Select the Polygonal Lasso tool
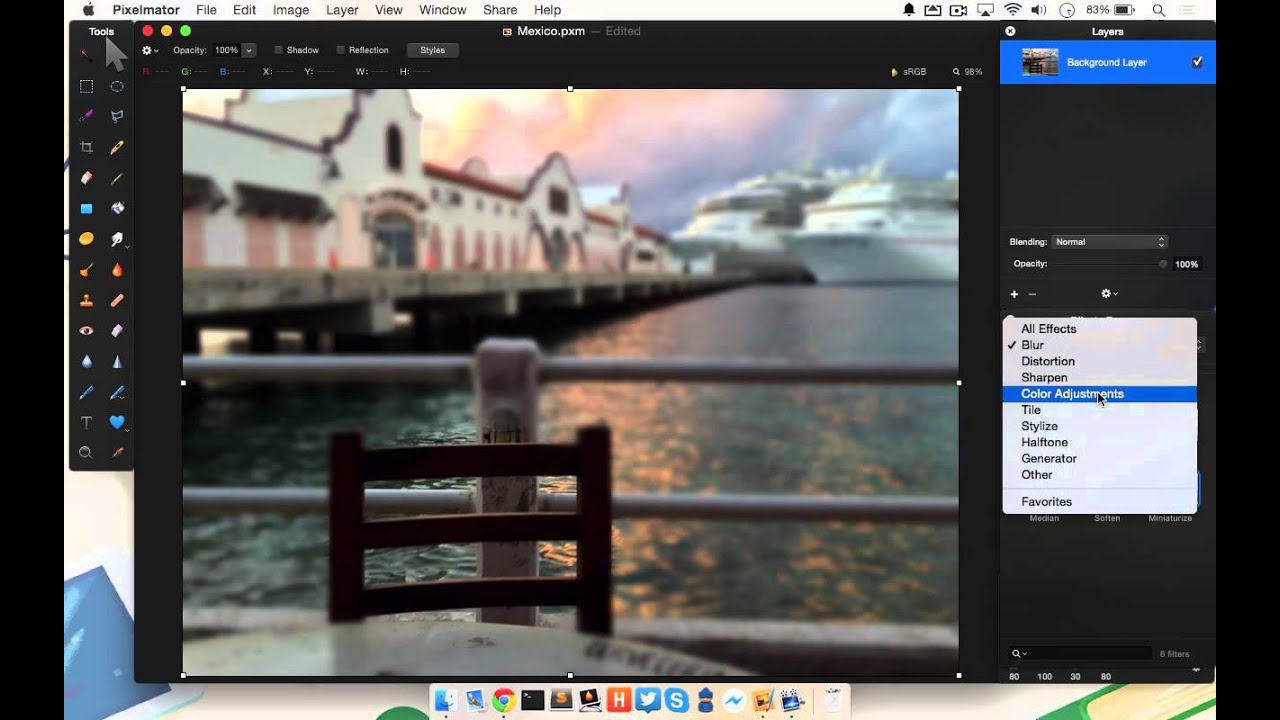The width and height of the screenshot is (1280, 720). tap(117, 117)
